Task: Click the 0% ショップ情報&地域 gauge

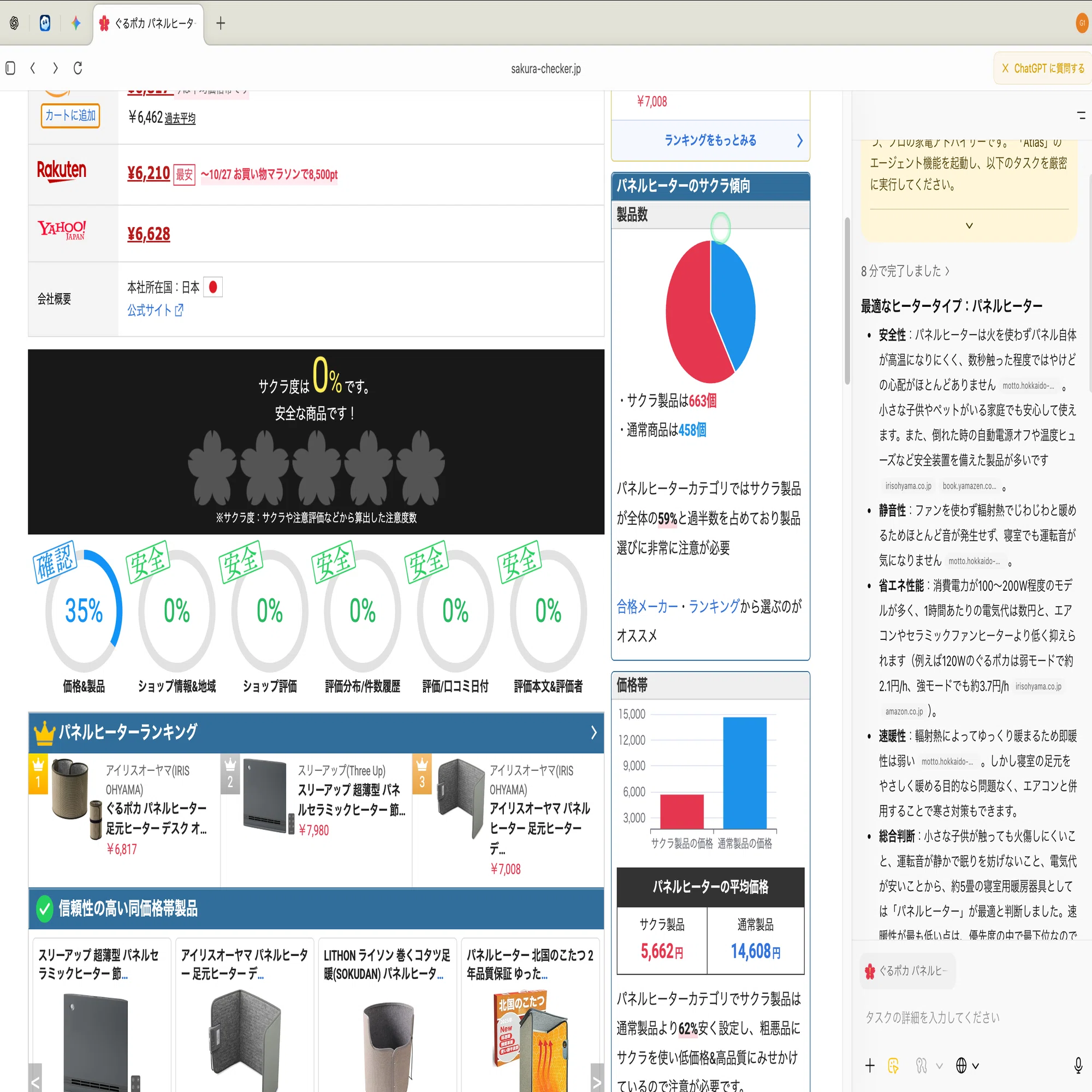Action: pos(177,611)
